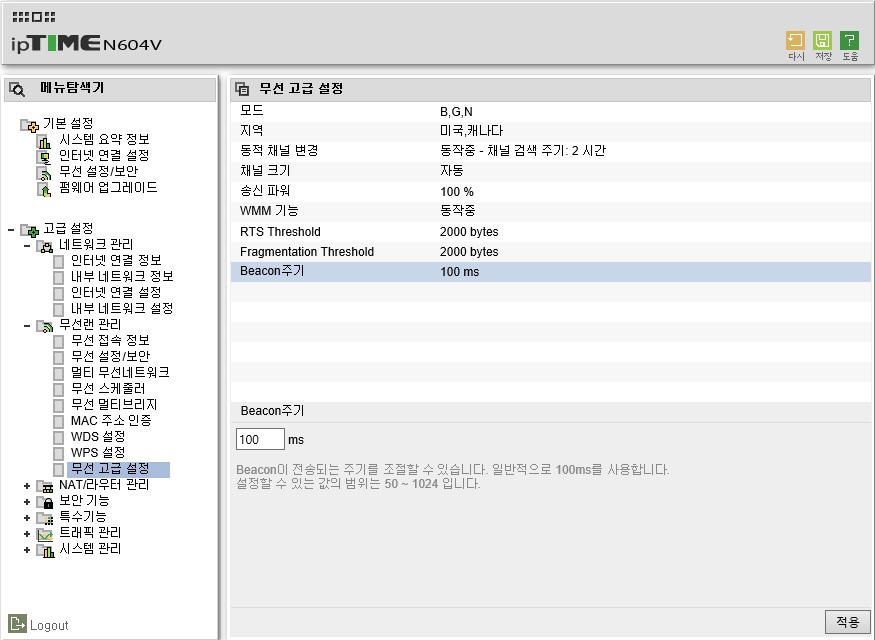Click the 펌웨어 업그레이드 icon
Screen dimensions: 875x640
(44, 190)
